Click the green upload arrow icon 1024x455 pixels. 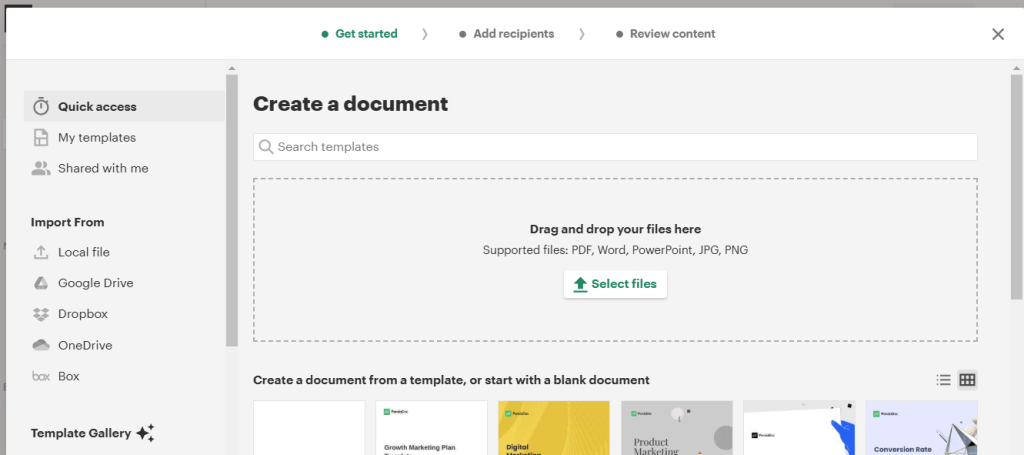pyautogui.click(x=580, y=285)
